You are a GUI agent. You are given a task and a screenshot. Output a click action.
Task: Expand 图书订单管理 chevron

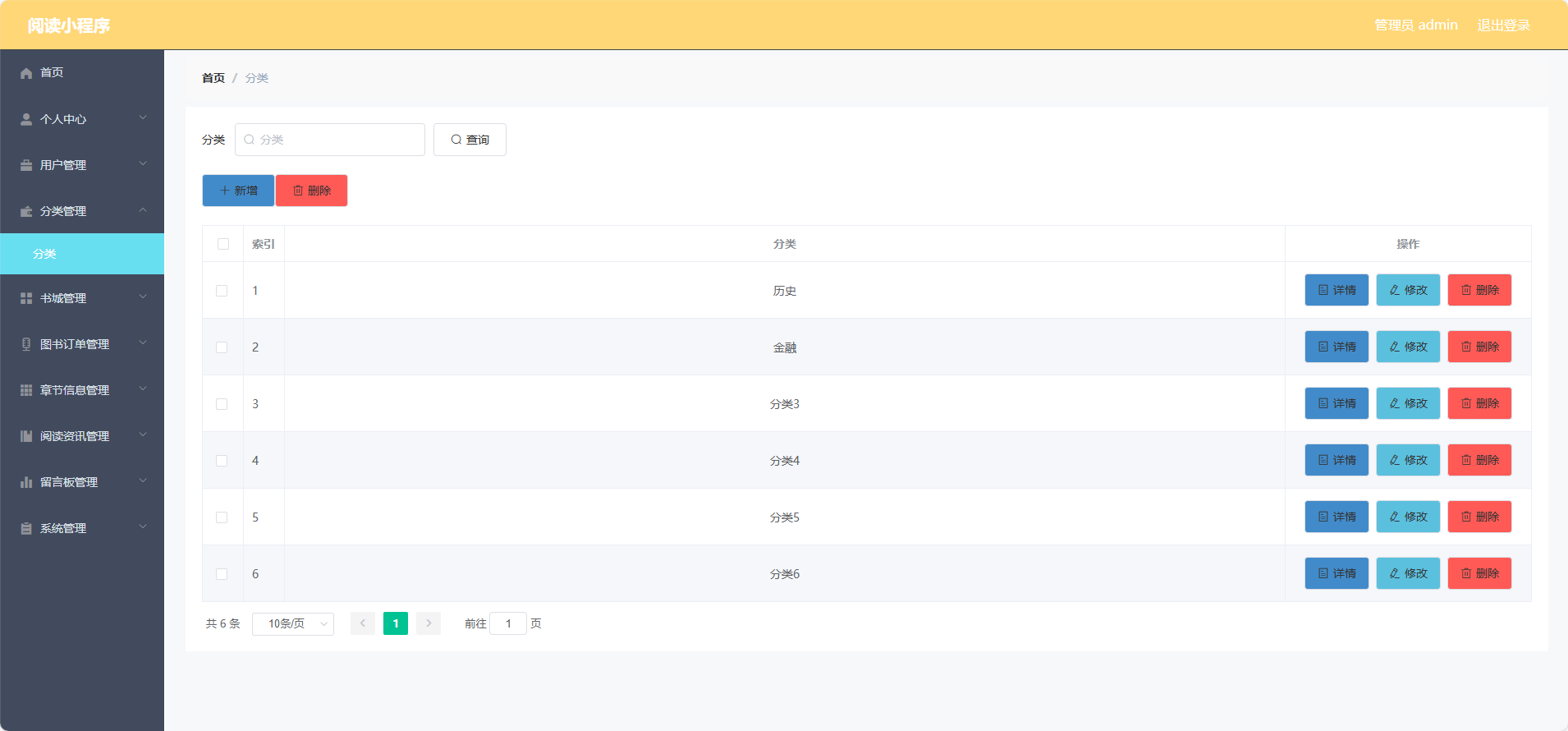coord(143,343)
